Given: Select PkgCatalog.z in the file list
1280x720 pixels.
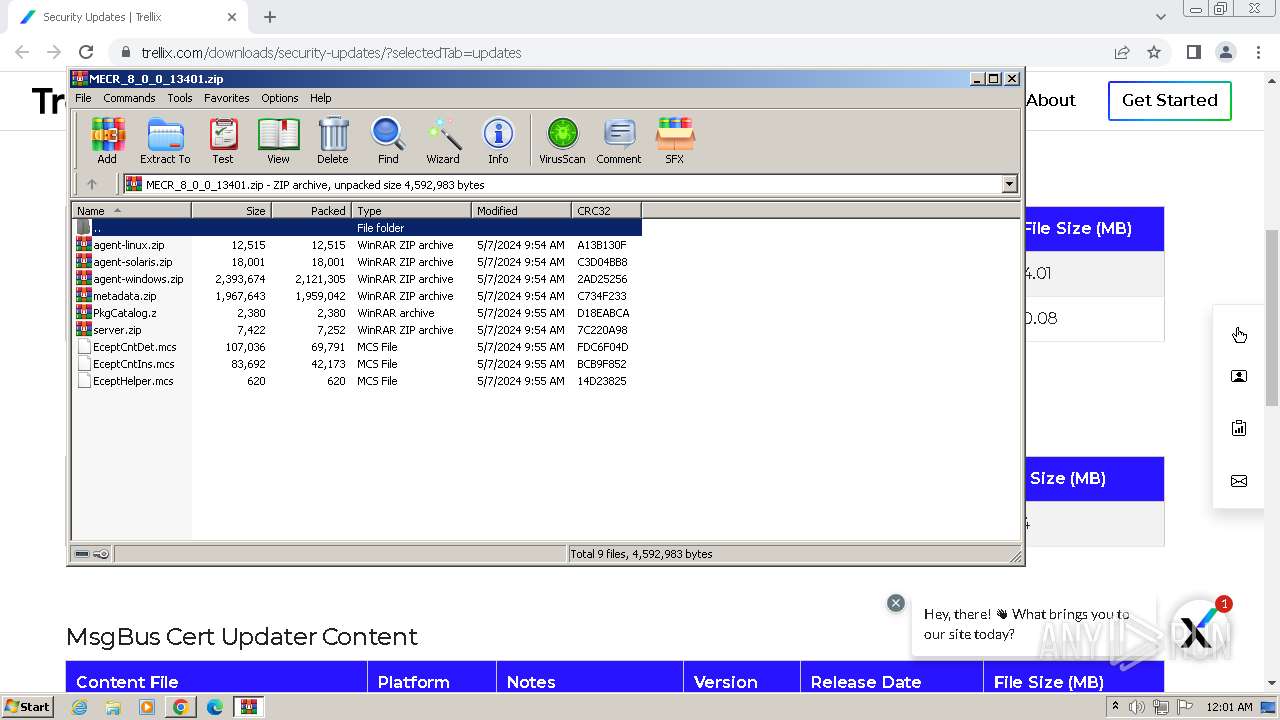Looking at the screenshot, I should coord(357,313).
